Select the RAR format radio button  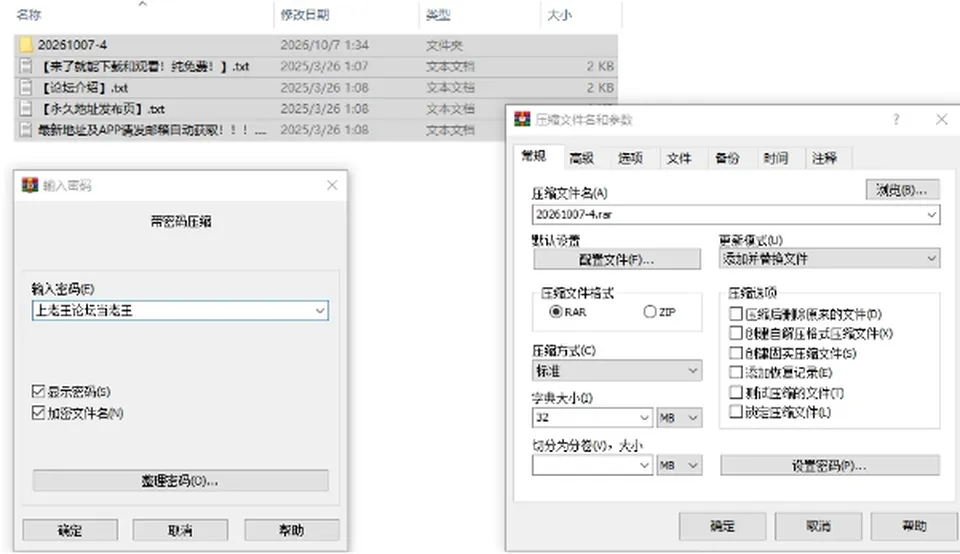click(x=556, y=312)
